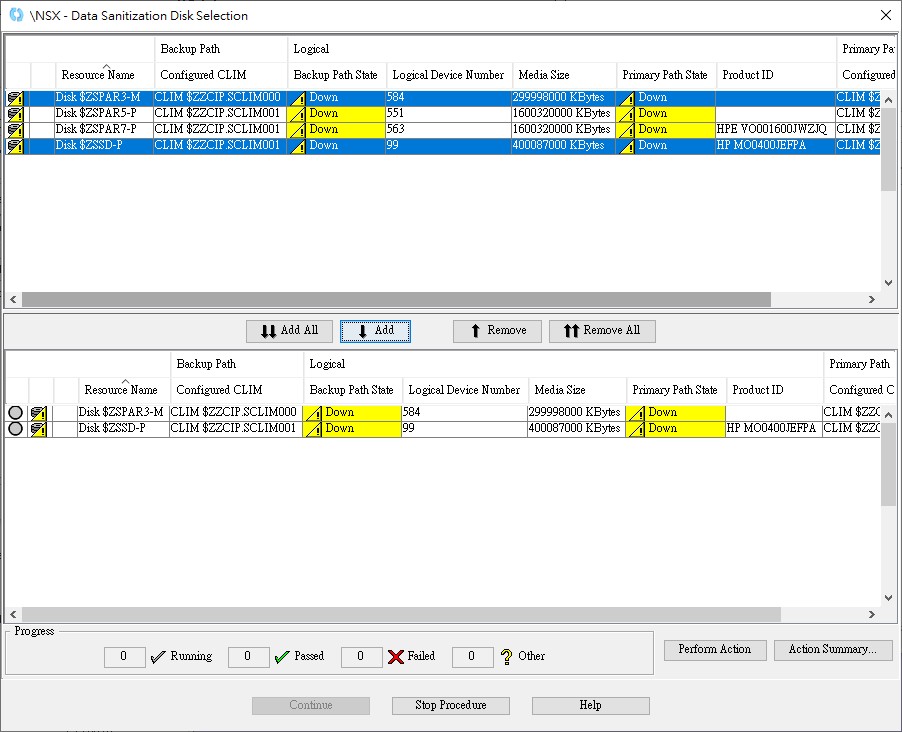This screenshot has height=732, width=902.
Task: Click disk icon for $ZSPAR7-P row
Action: point(16,130)
